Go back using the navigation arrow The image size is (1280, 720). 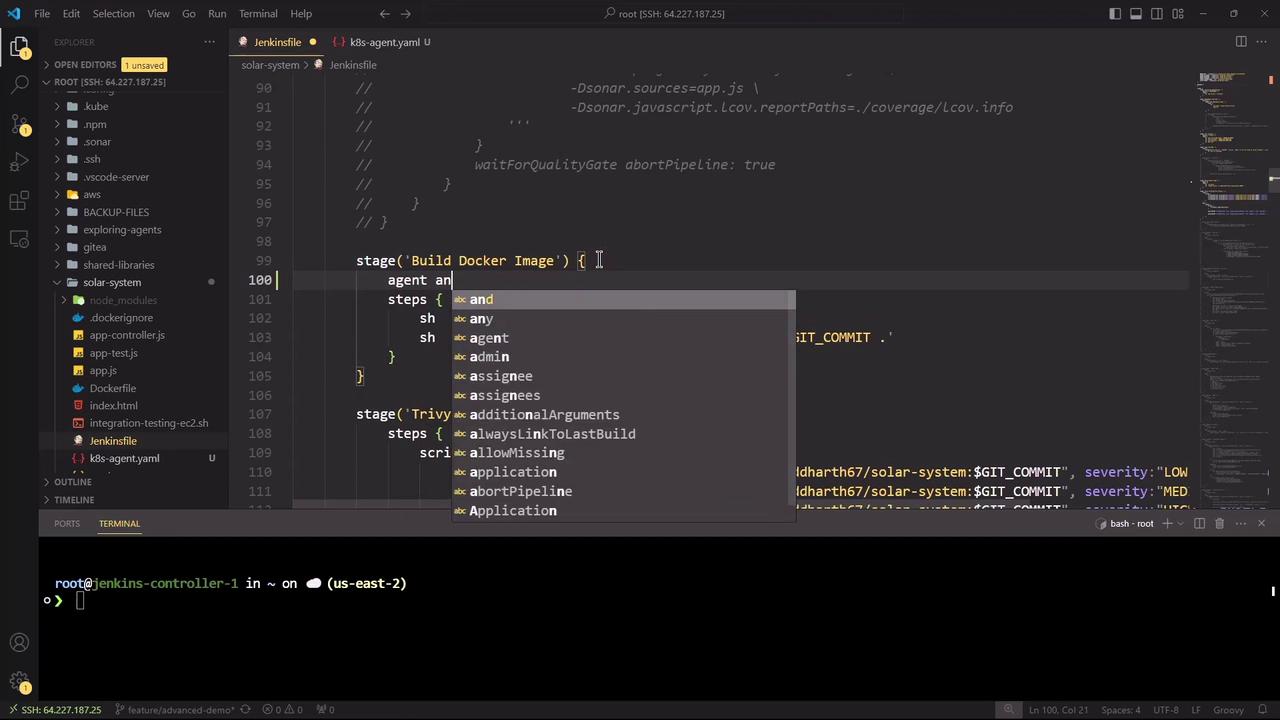pyautogui.click(x=385, y=14)
